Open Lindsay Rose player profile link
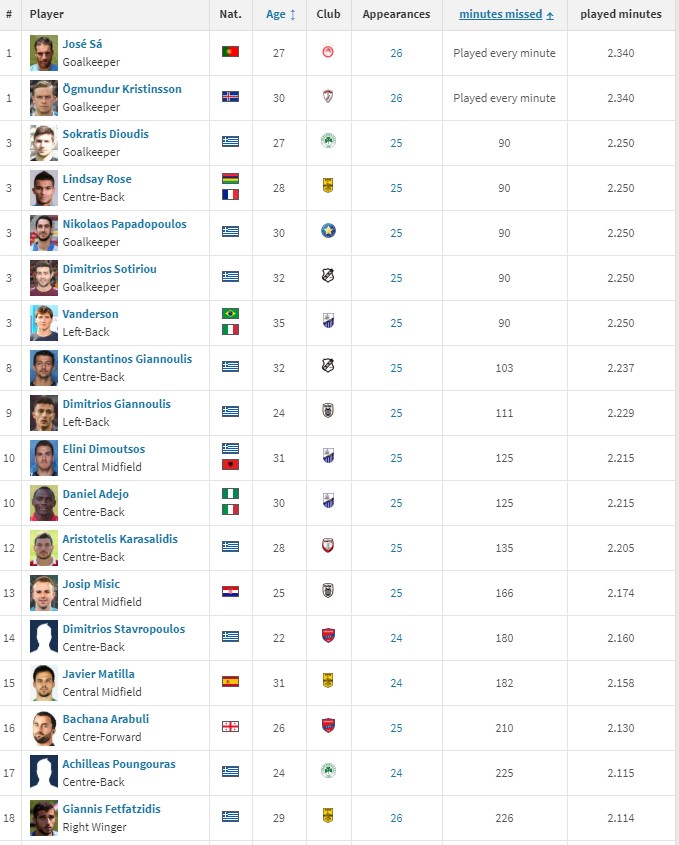679x845 pixels. coord(97,179)
